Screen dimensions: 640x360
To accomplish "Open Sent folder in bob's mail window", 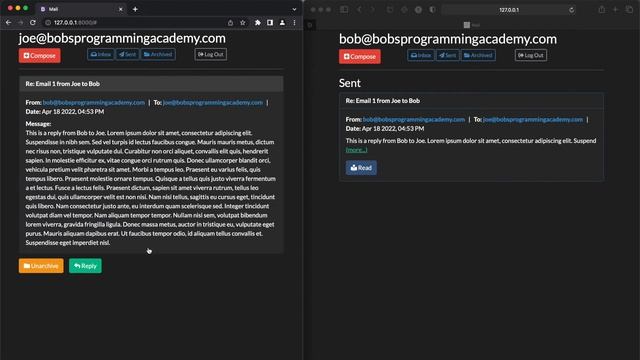I will pos(448,55).
